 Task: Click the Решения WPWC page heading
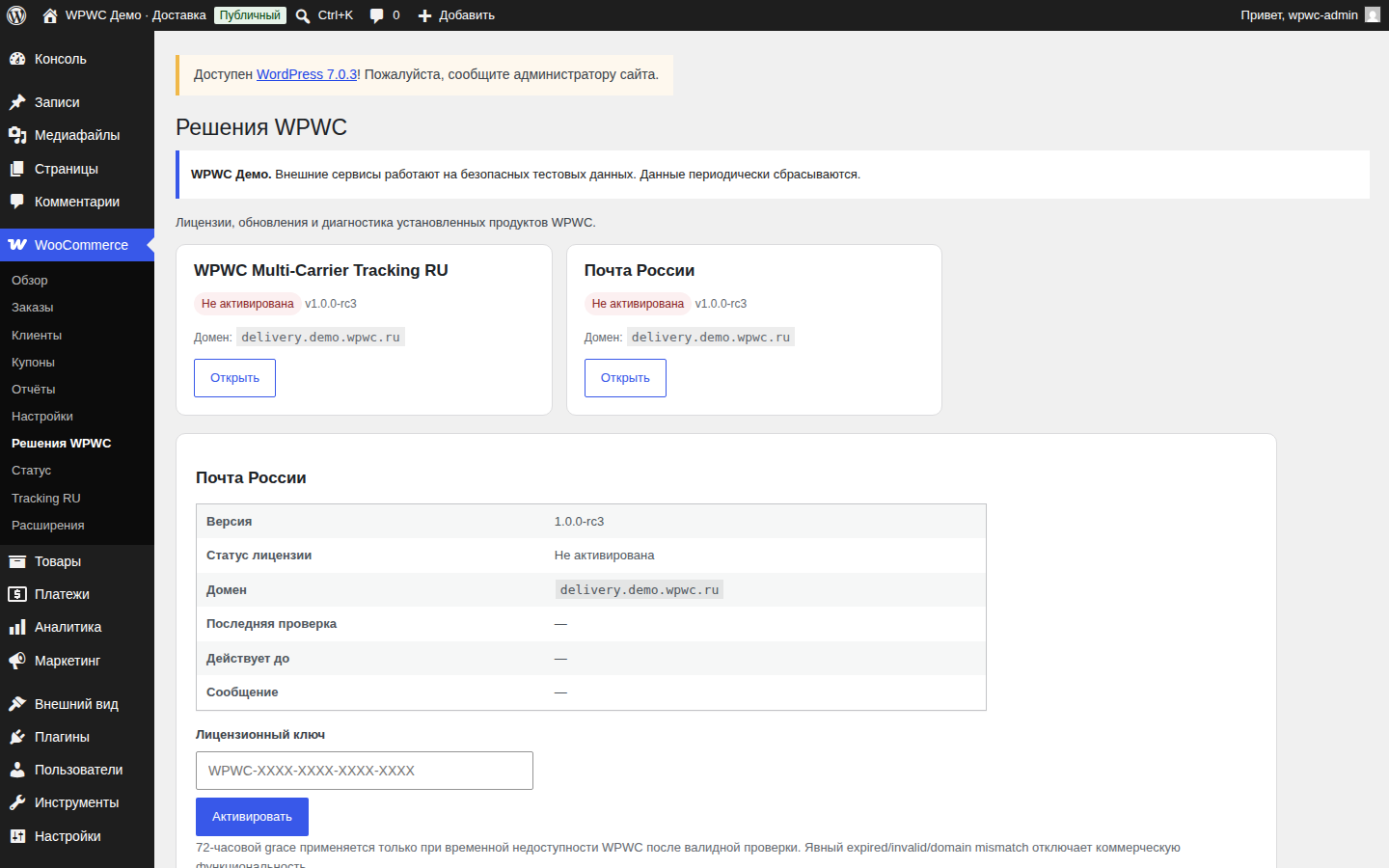pos(261,127)
